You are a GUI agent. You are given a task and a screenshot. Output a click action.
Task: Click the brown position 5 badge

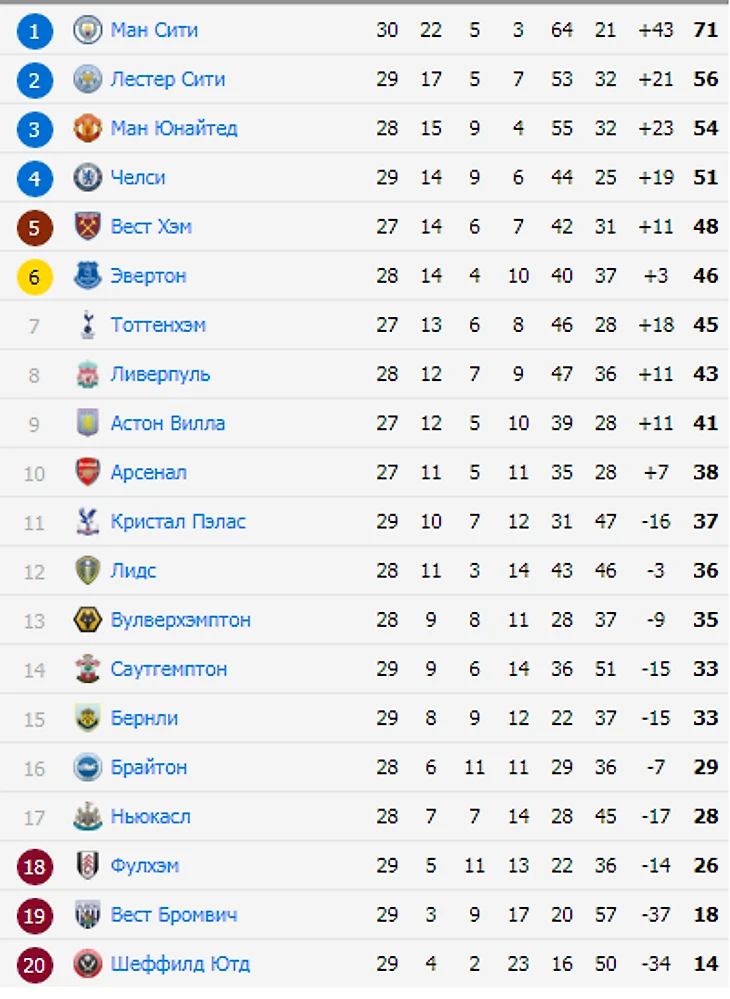coord(34,227)
